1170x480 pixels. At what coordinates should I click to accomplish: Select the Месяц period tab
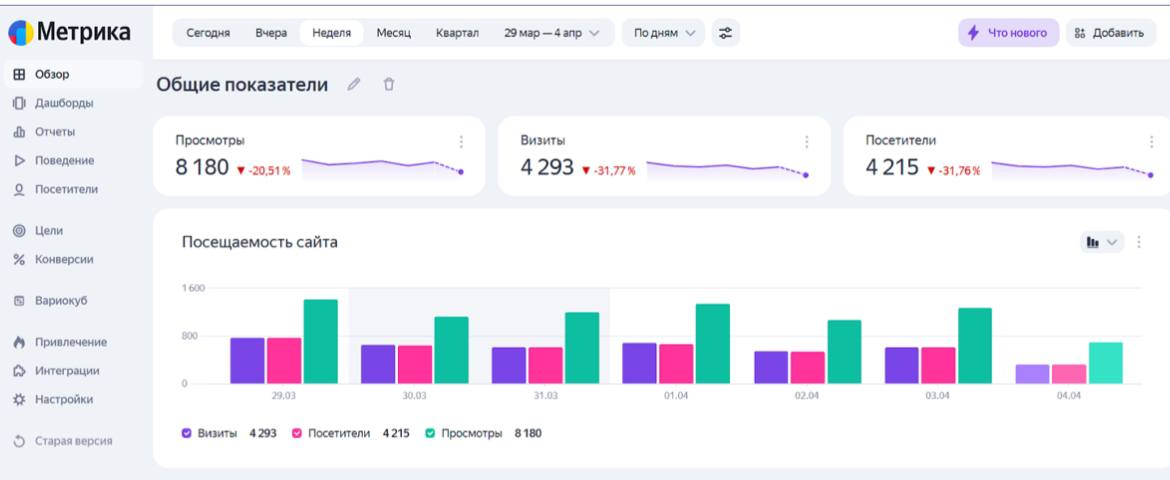point(394,33)
